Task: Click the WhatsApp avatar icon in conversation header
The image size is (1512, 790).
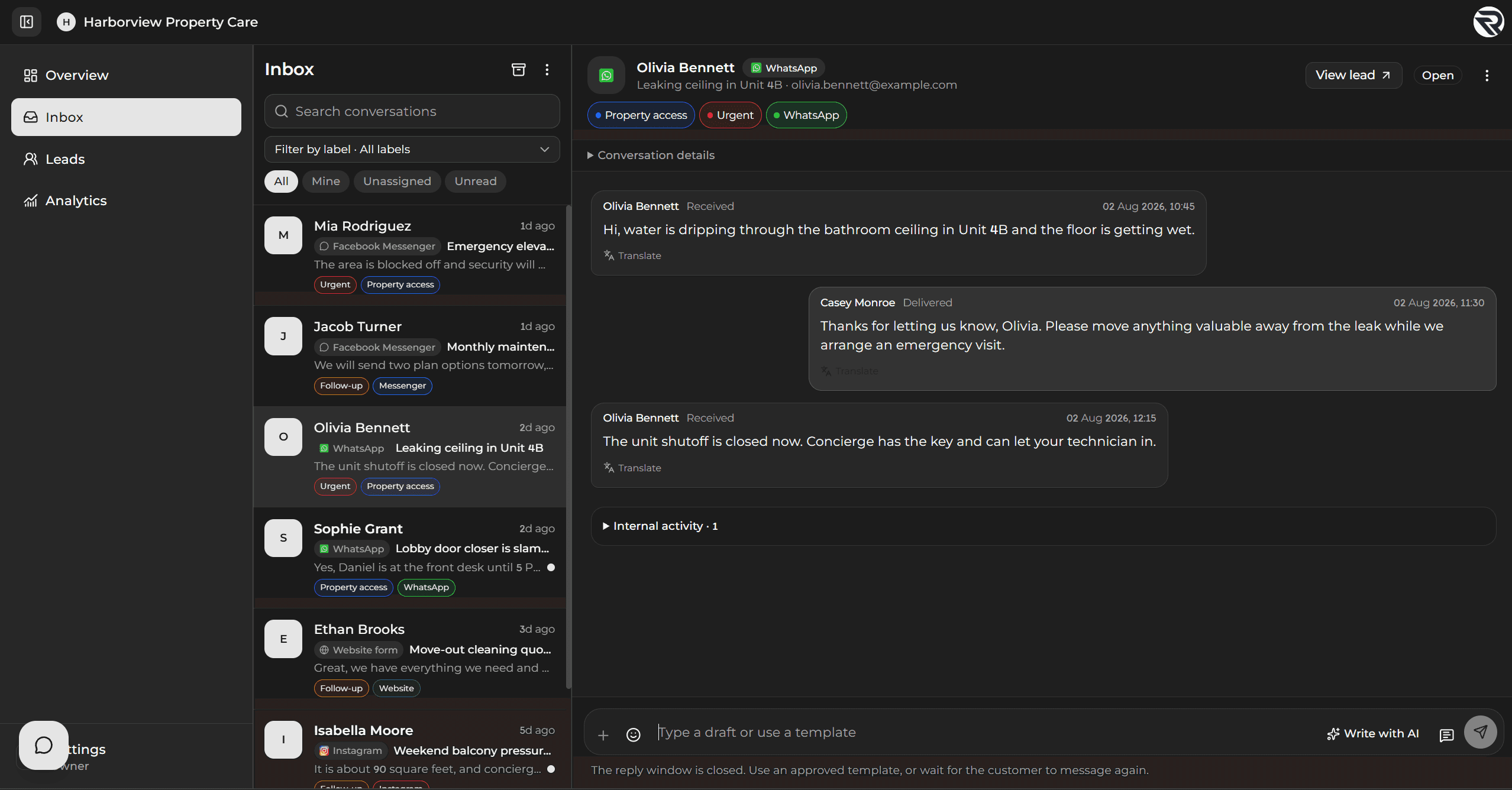Action: pos(606,75)
